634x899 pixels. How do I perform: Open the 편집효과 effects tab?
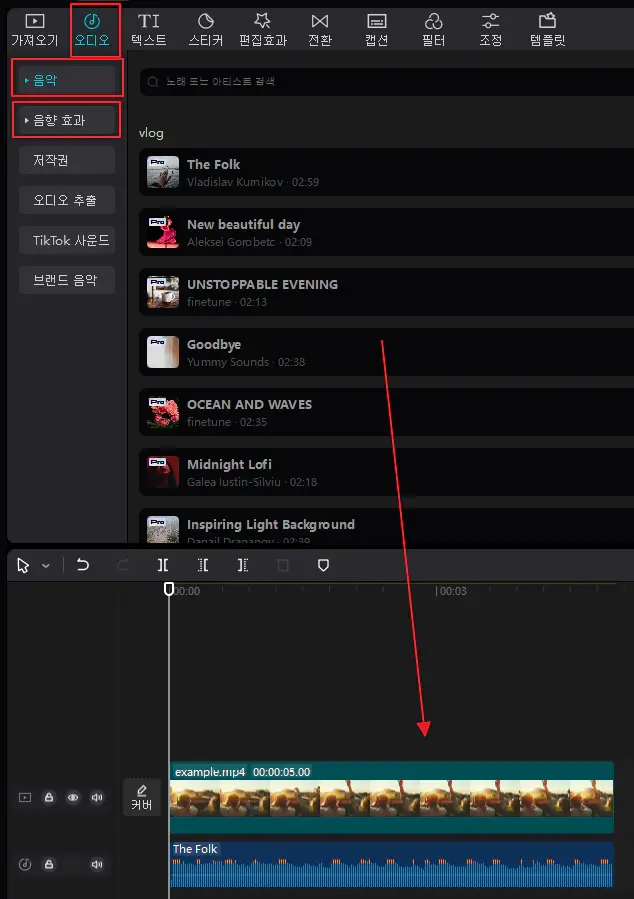[263, 30]
